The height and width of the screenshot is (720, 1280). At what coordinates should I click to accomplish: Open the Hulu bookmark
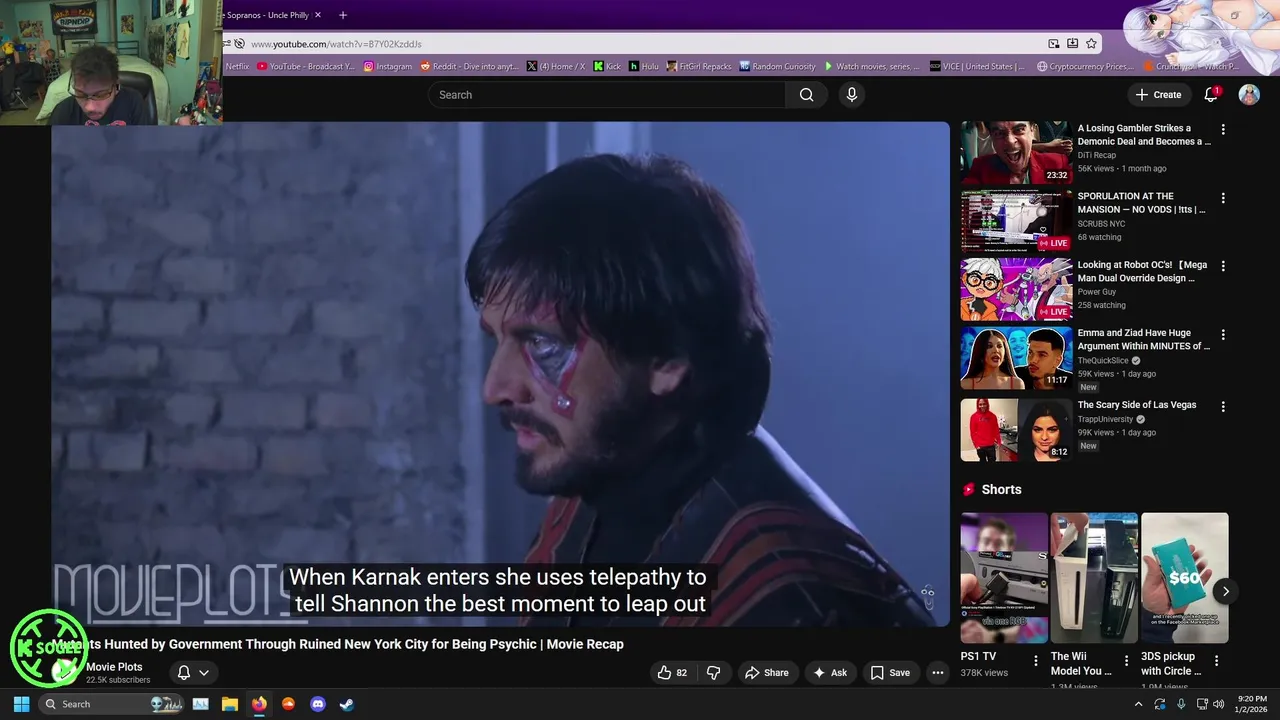(644, 67)
